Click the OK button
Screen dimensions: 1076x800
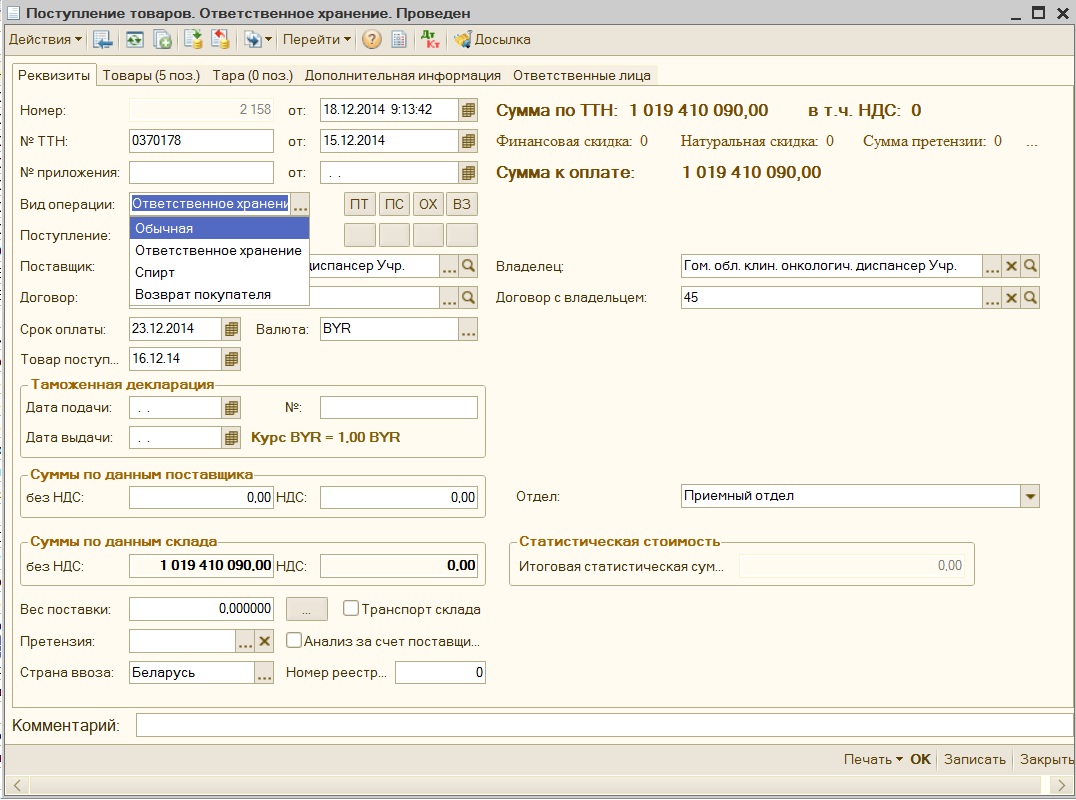(x=920, y=759)
